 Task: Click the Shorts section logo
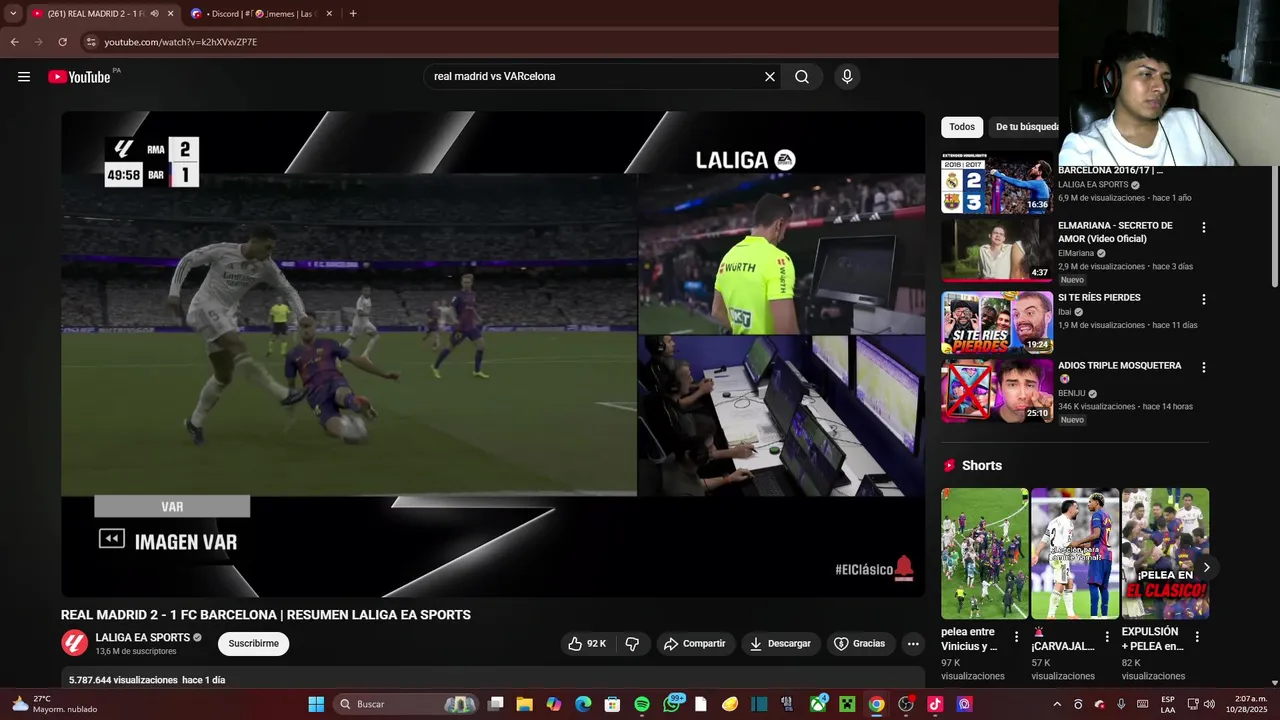click(x=949, y=466)
